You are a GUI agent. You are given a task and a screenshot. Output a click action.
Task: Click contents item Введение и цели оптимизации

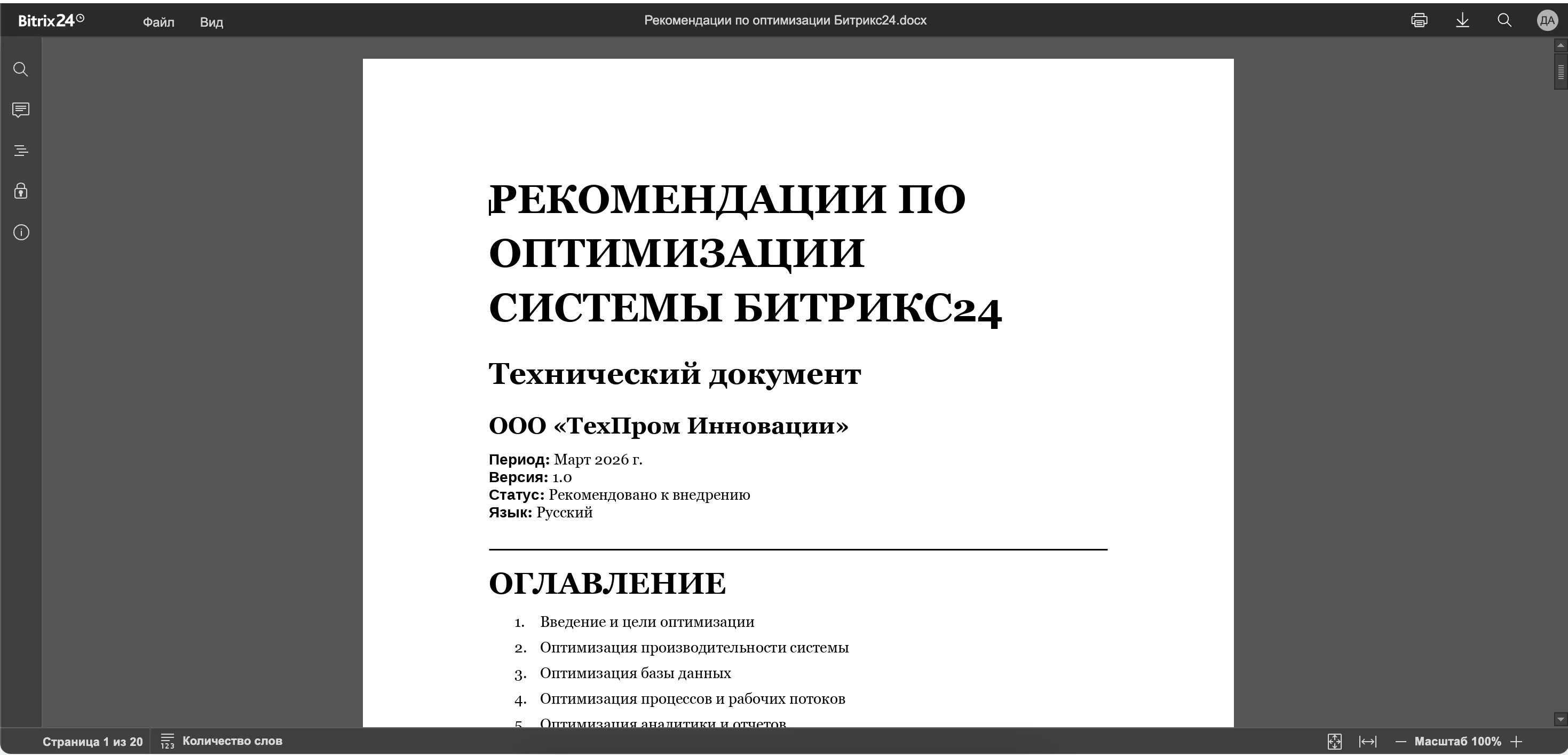[647, 622]
